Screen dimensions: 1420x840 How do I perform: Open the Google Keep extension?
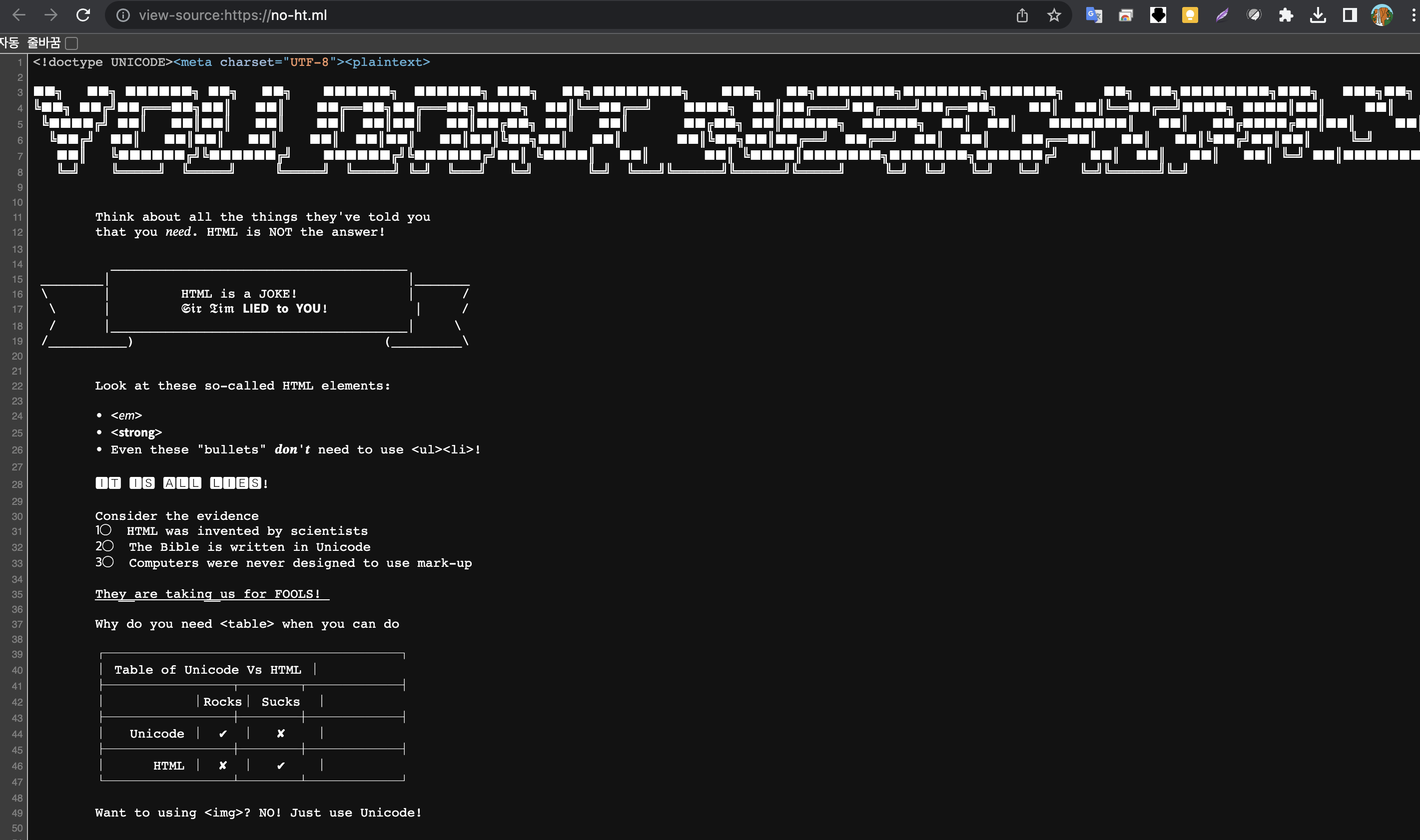1190,15
